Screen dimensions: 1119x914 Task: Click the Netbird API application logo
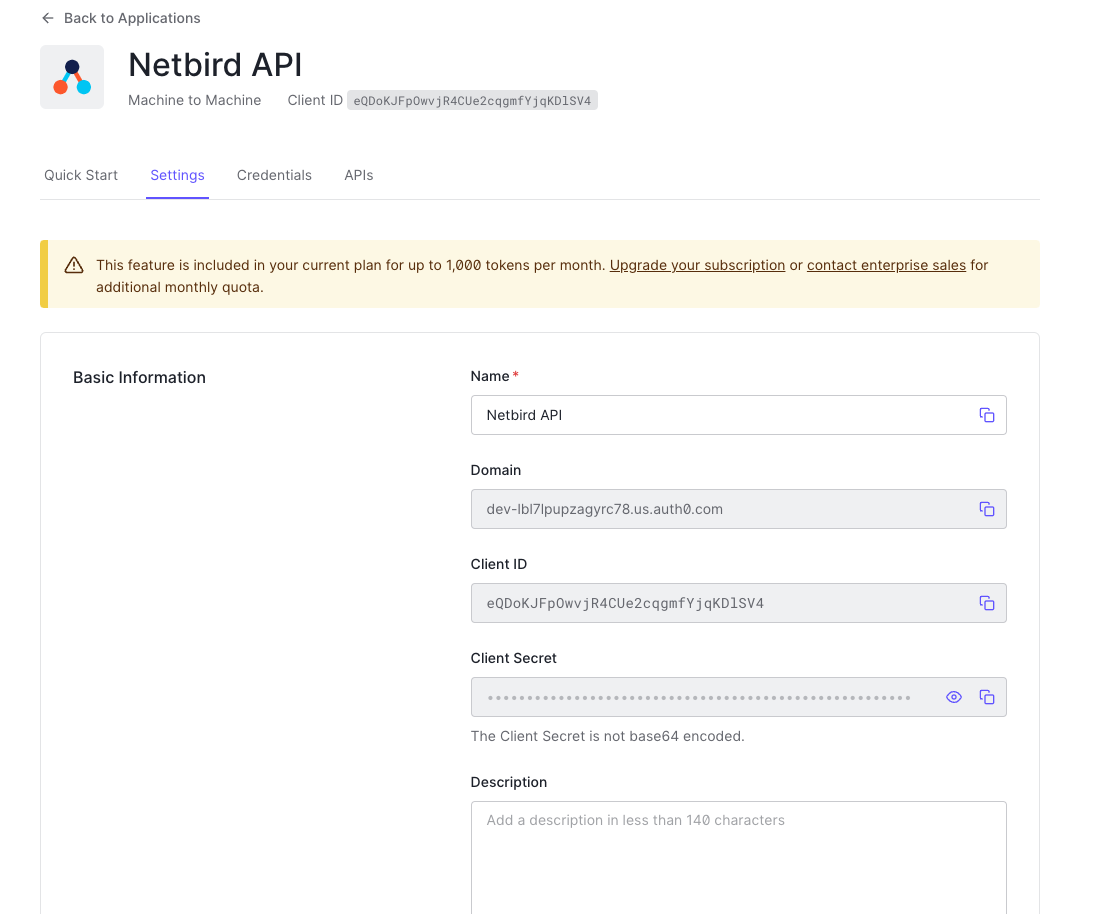(x=72, y=77)
